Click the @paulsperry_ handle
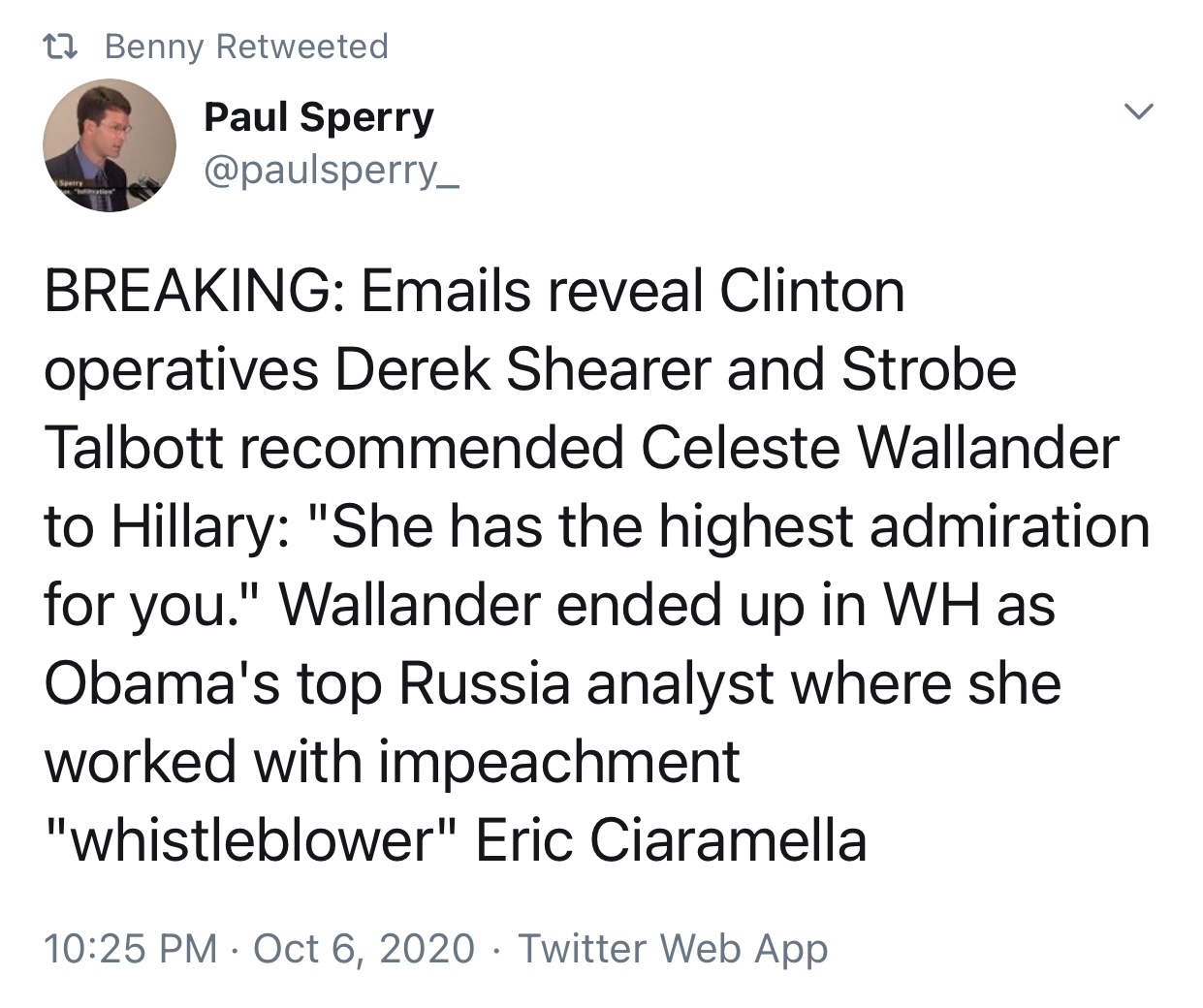Viewport: 1203px width, 1008px height. 332,171
